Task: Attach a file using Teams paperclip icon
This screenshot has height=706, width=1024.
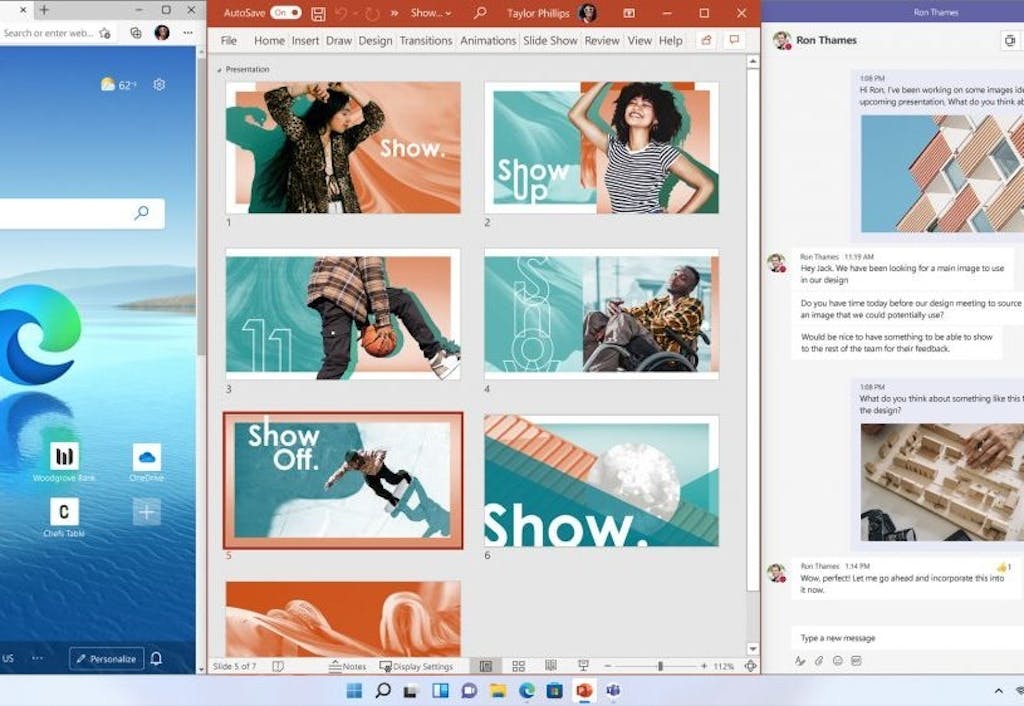Action: 818,661
